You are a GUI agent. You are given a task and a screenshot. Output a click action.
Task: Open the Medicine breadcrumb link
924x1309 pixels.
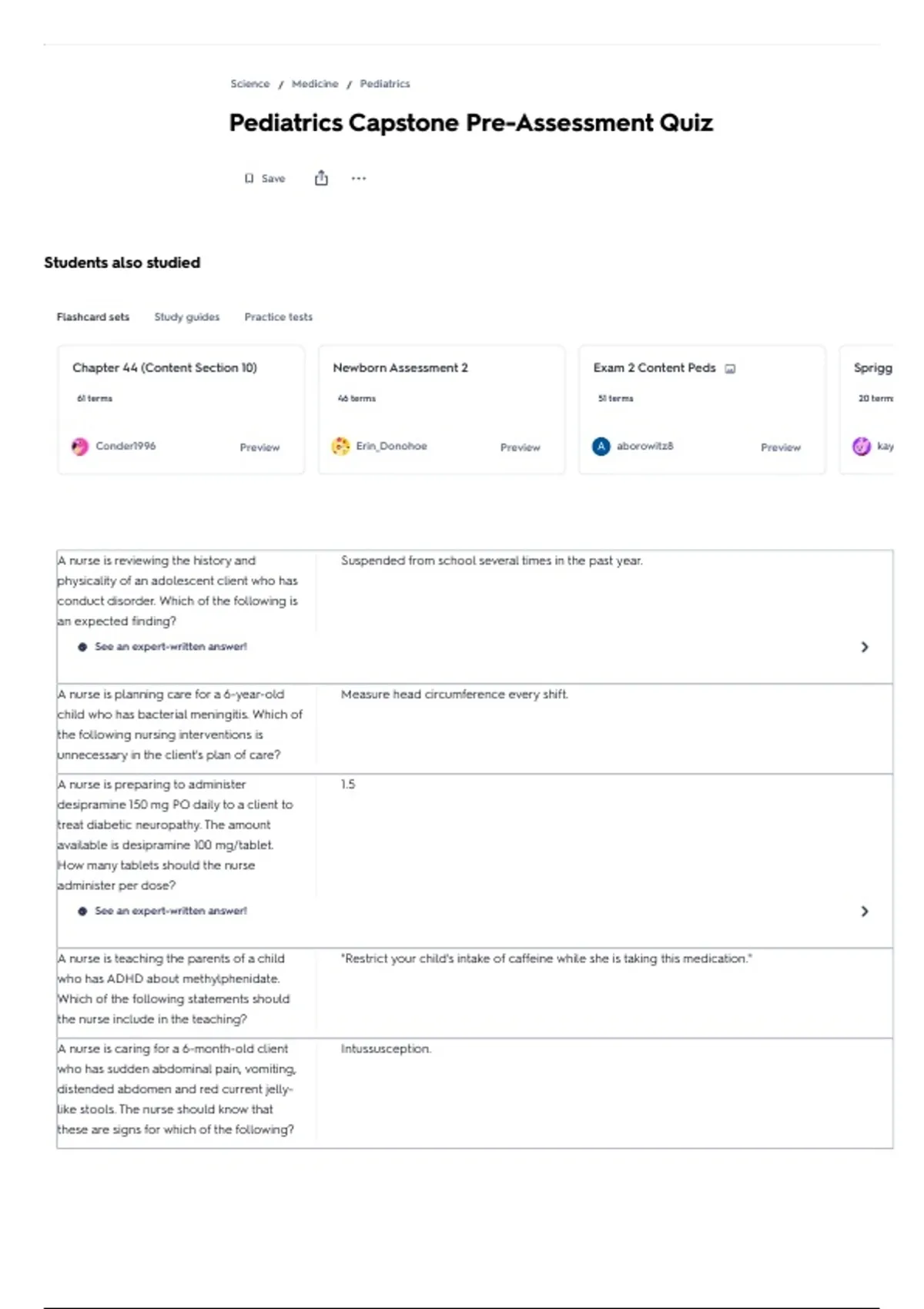pos(315,84)
